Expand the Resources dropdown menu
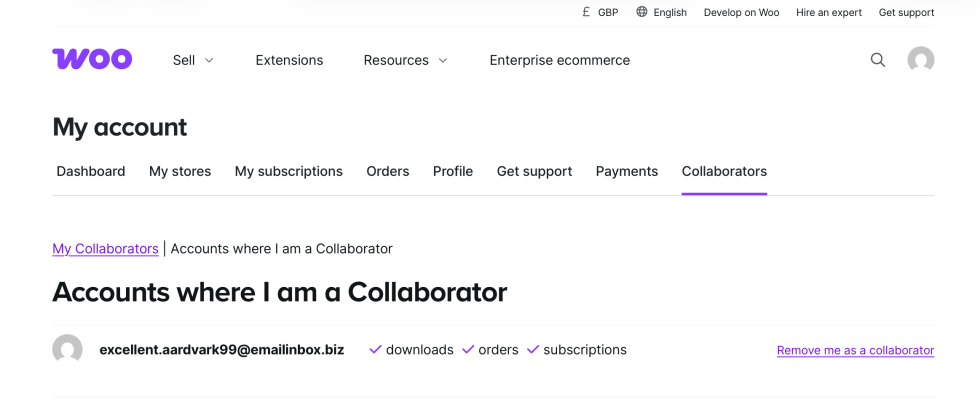 [405, 60]
